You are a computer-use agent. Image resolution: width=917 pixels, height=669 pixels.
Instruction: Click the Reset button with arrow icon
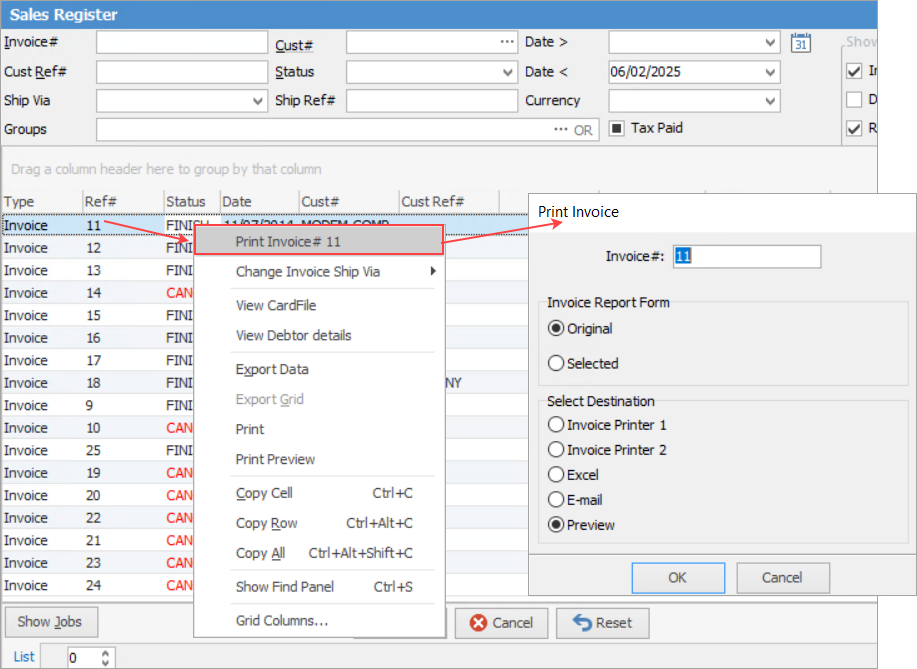click(602, 622)
